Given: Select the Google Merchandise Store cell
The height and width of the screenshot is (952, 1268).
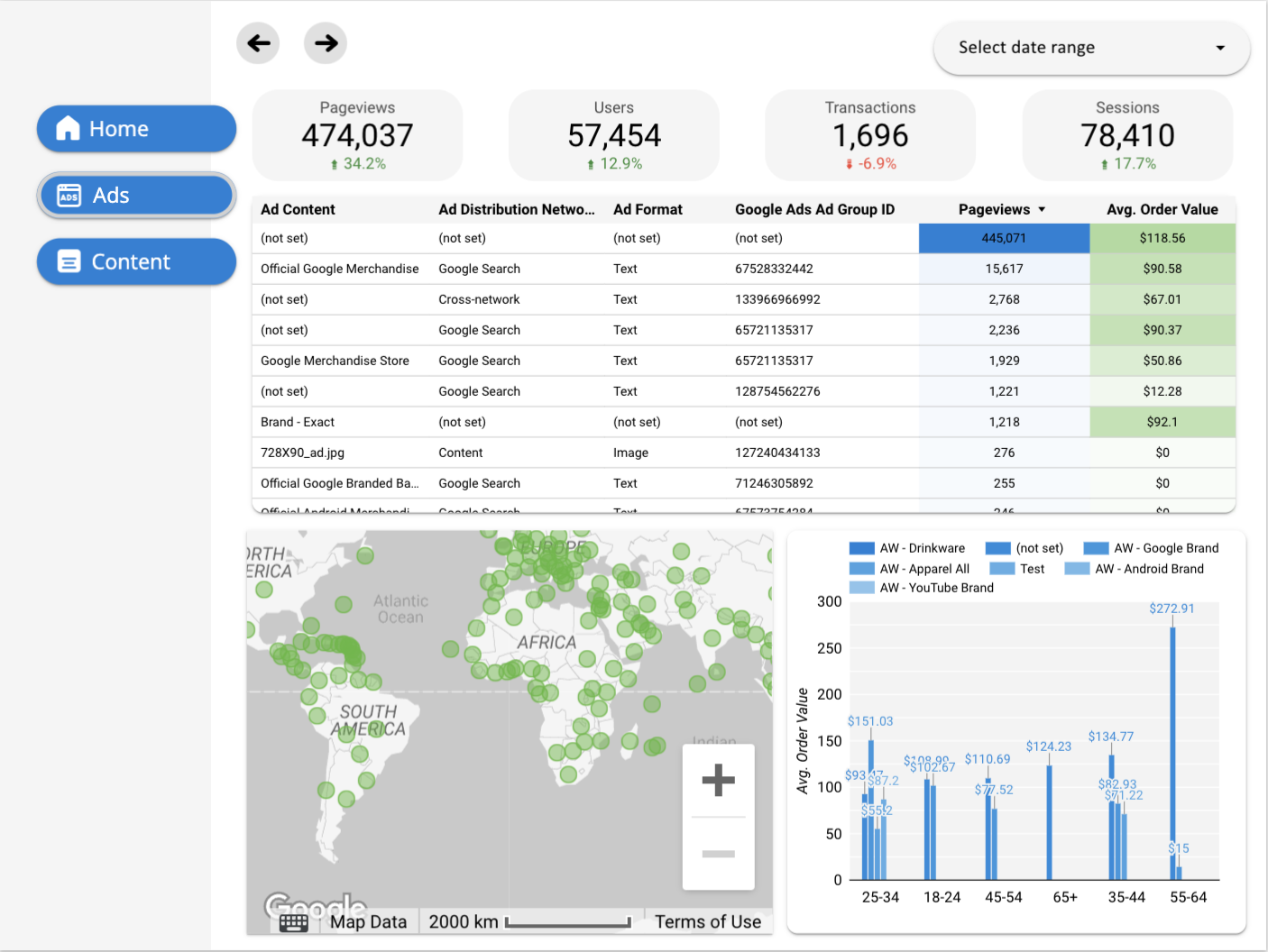Looking at the screenshot, I should (335, 361).
